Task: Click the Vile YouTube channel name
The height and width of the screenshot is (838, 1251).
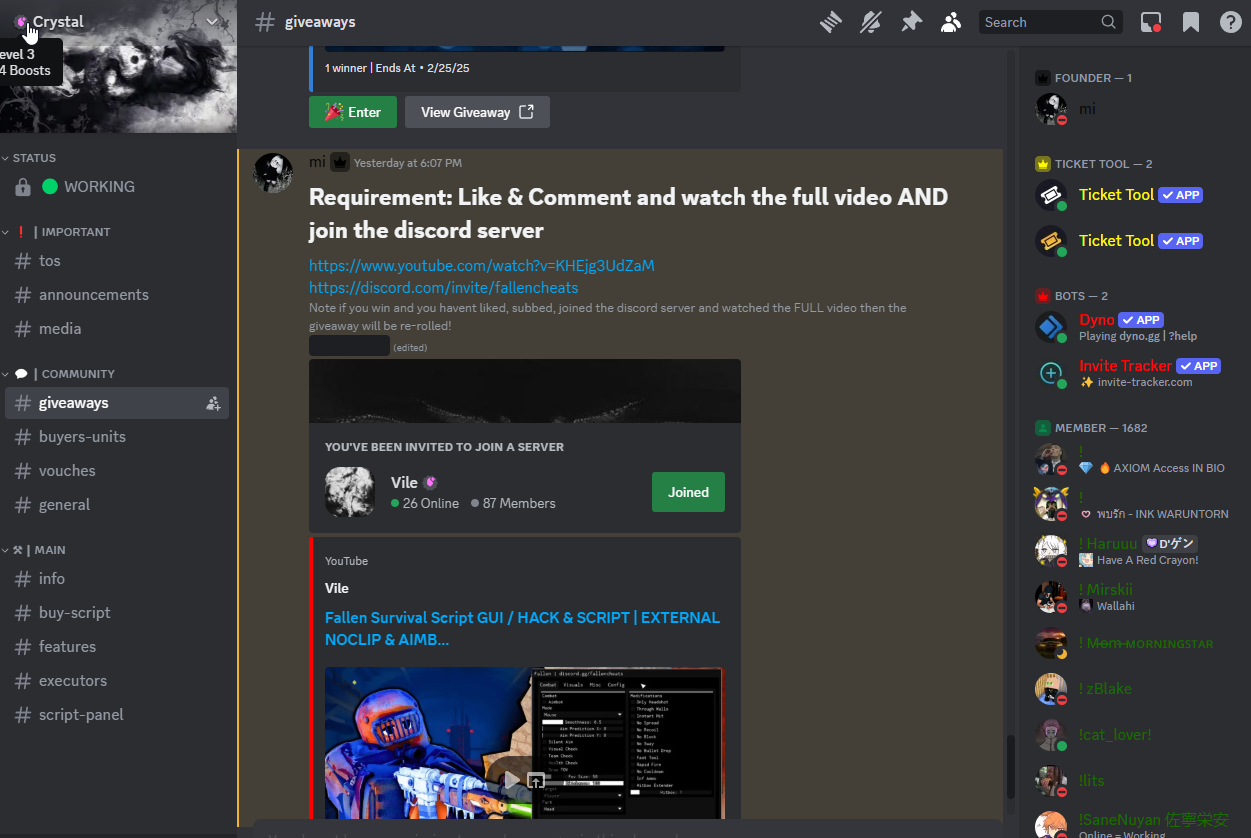Action: [x=337, y=588]
